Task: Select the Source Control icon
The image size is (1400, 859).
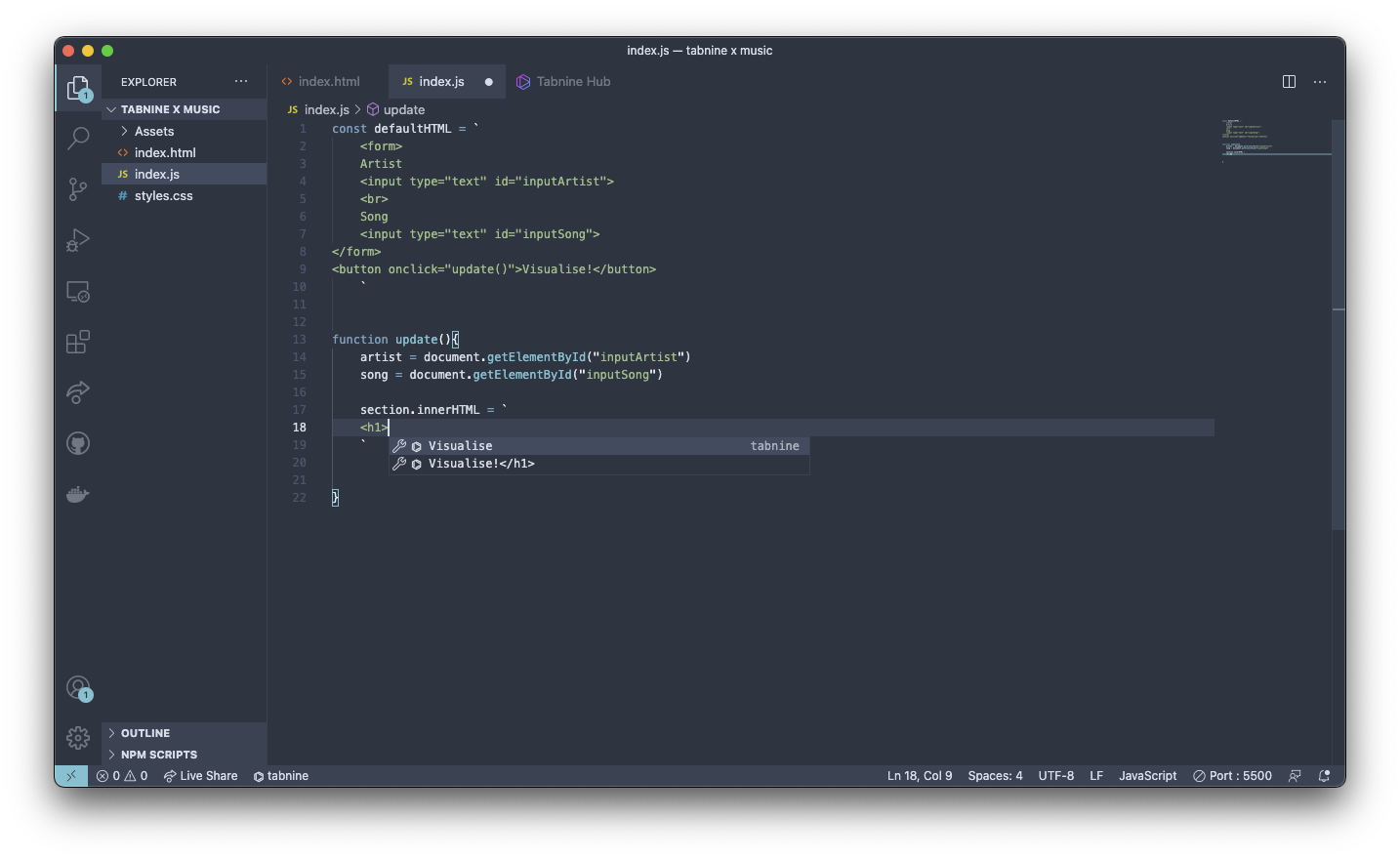Action: tap(77, 189)
